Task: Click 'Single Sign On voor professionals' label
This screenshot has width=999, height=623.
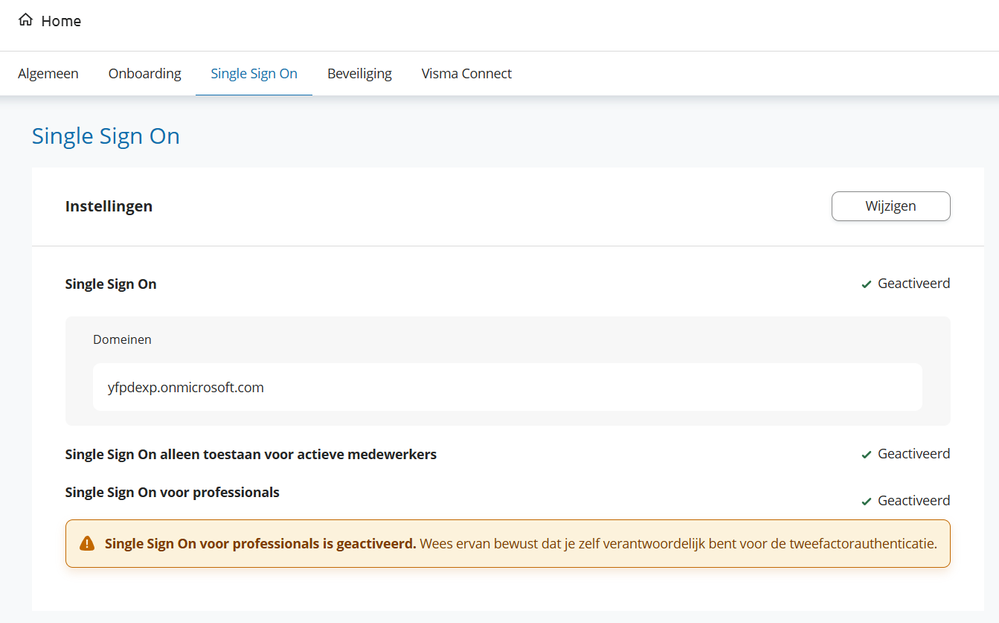Action: click(x=172, y=492)
